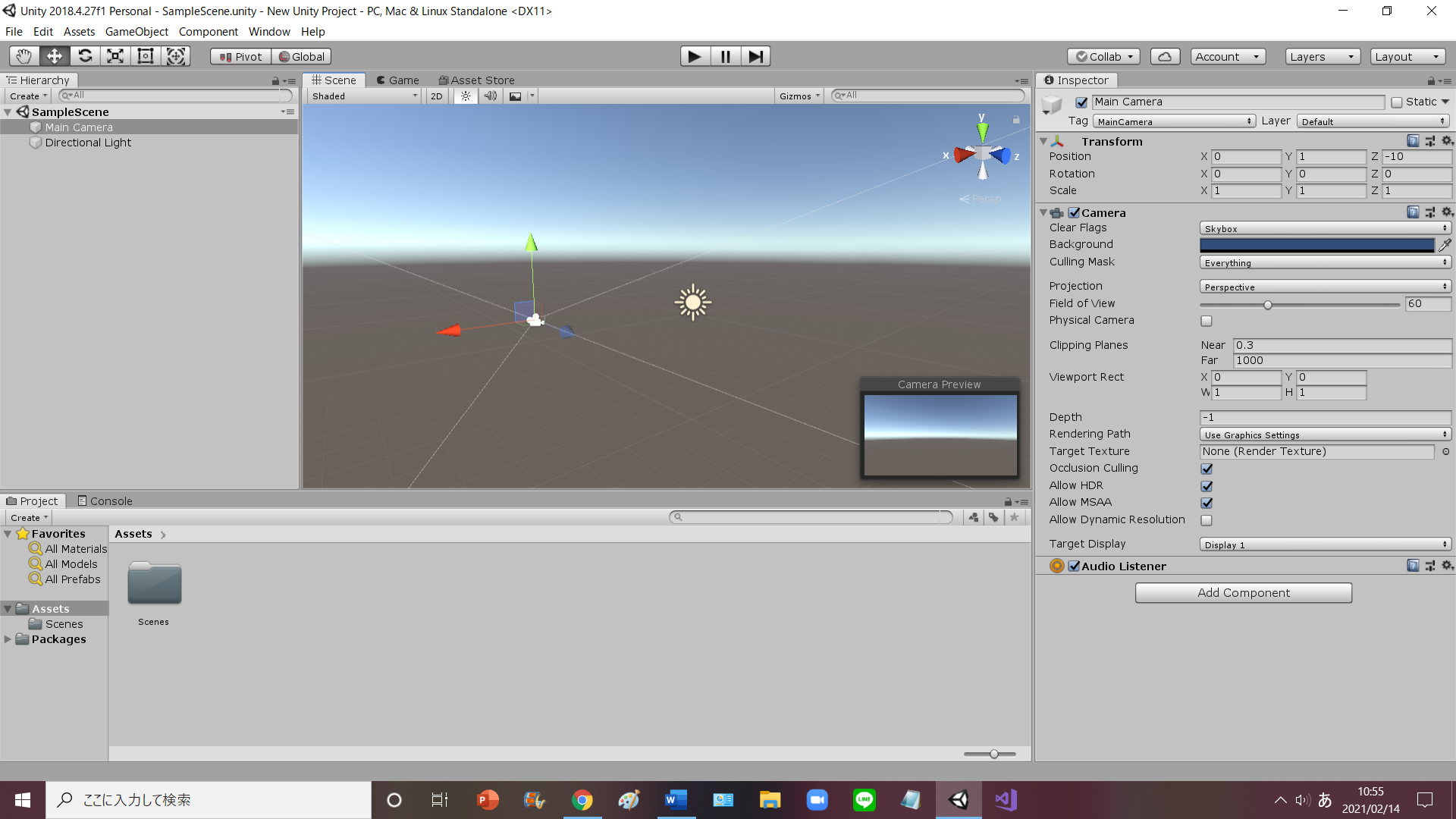
Task: Switch to the Asset Store tab
Action: (x=477, y=80)
